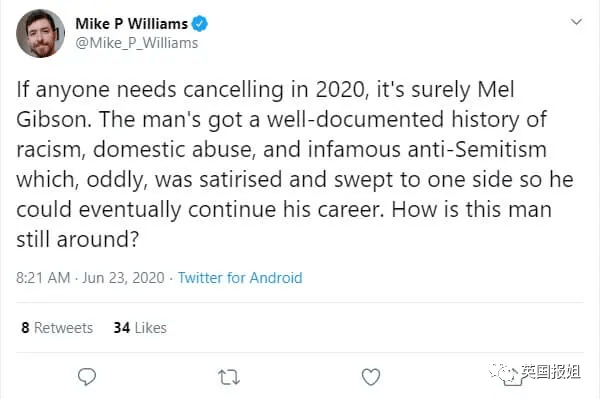Open Mike P Williams' profile picture

[x=40, y=33]
